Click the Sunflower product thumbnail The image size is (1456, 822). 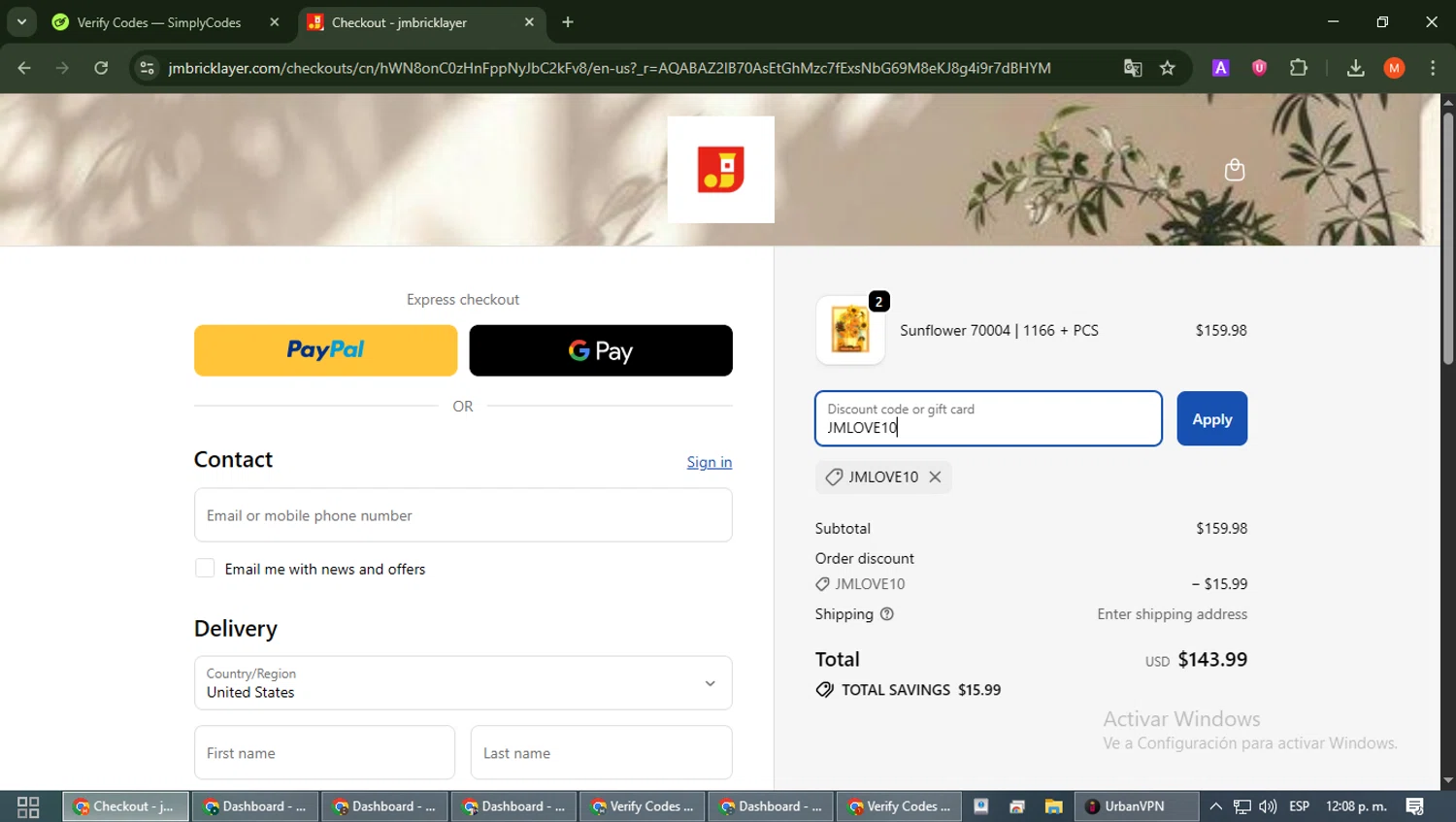850,330
